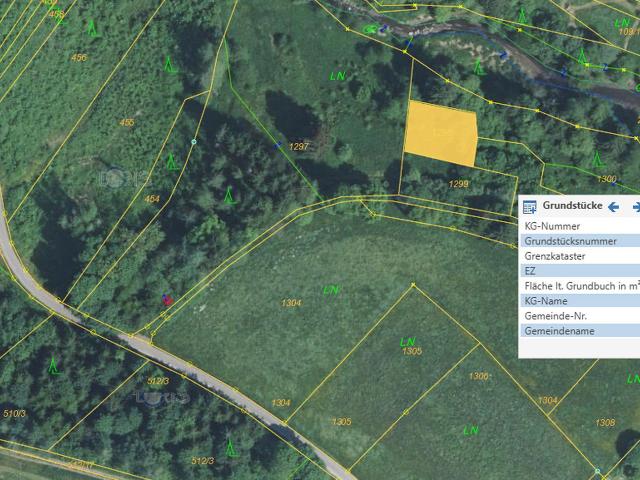The height and width of the screenshot is (480, 640).
Task: Go to previous result with left arrow
Action: coord(613,207)
